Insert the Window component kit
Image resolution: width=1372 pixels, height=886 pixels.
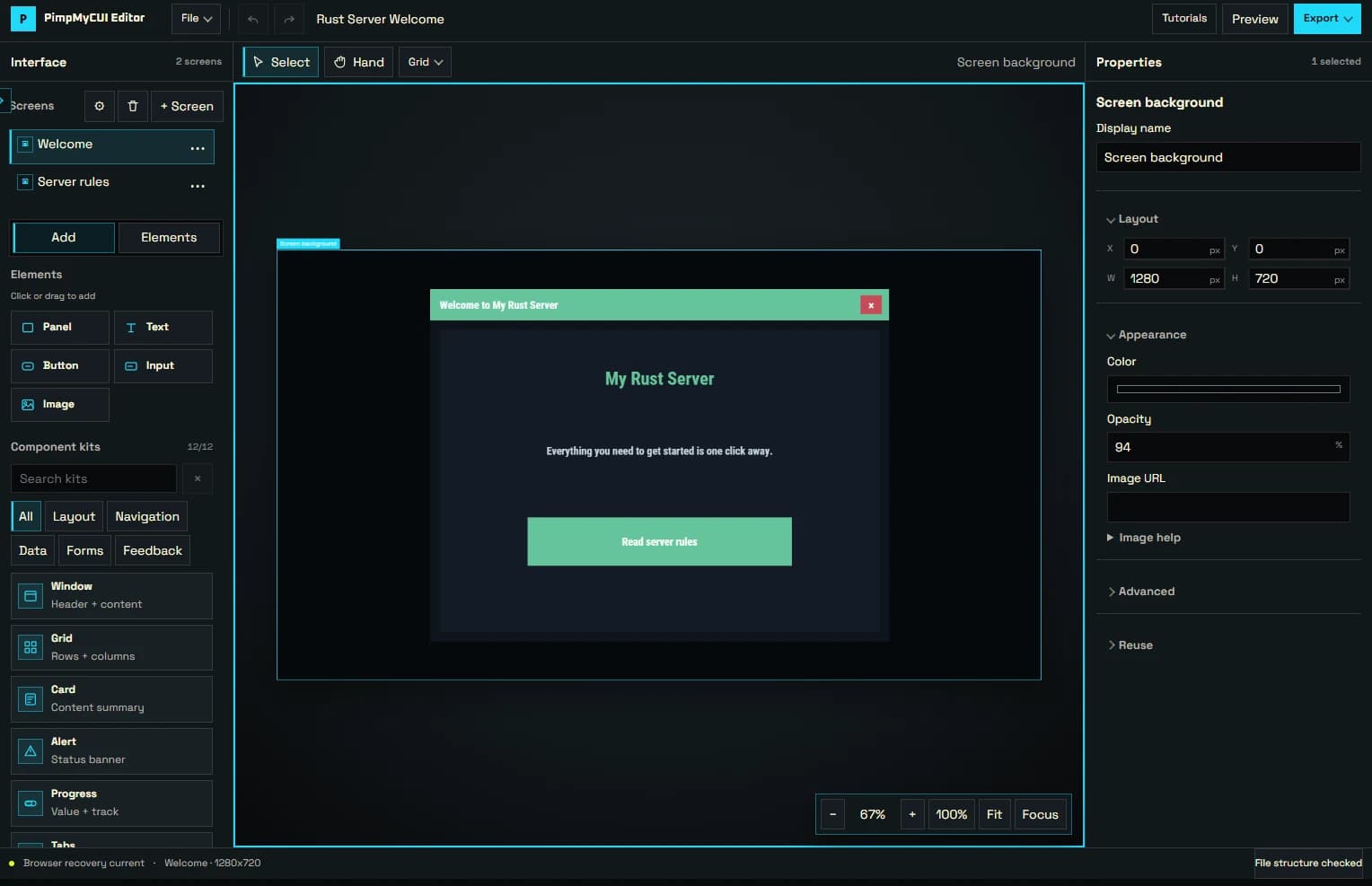click(x=111, y=596)
